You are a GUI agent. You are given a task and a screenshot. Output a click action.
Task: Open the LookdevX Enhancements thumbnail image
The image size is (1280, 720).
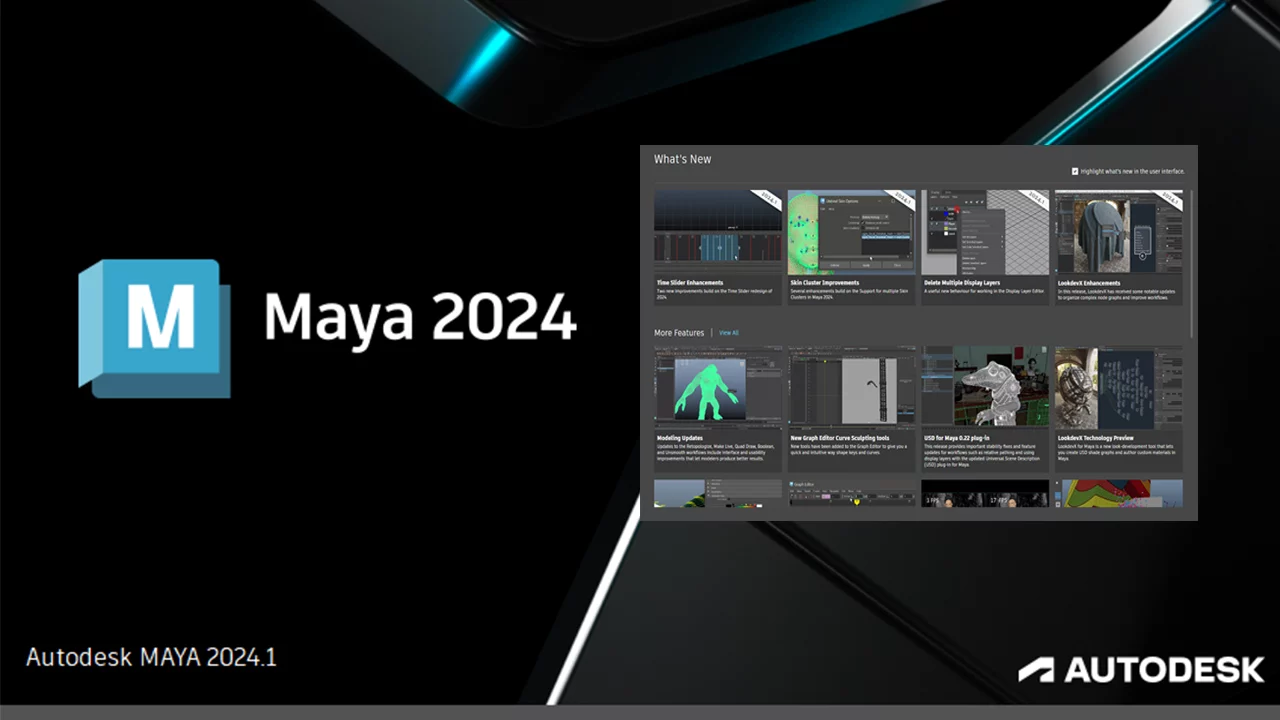click(1118, 232)
